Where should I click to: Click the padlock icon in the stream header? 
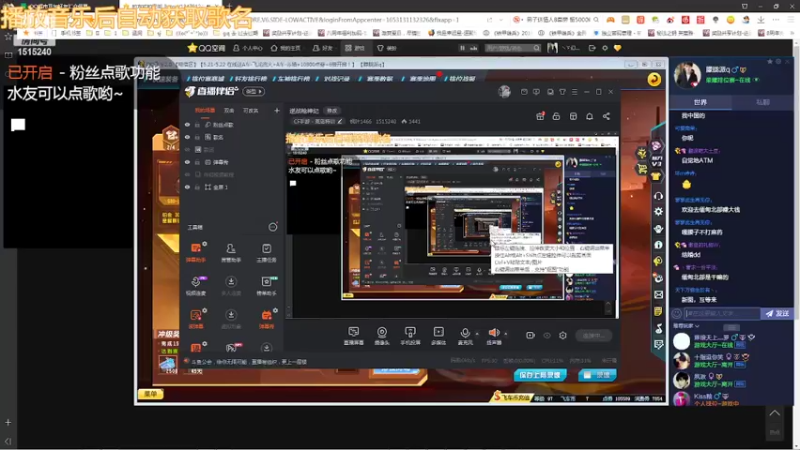point(556,116)
